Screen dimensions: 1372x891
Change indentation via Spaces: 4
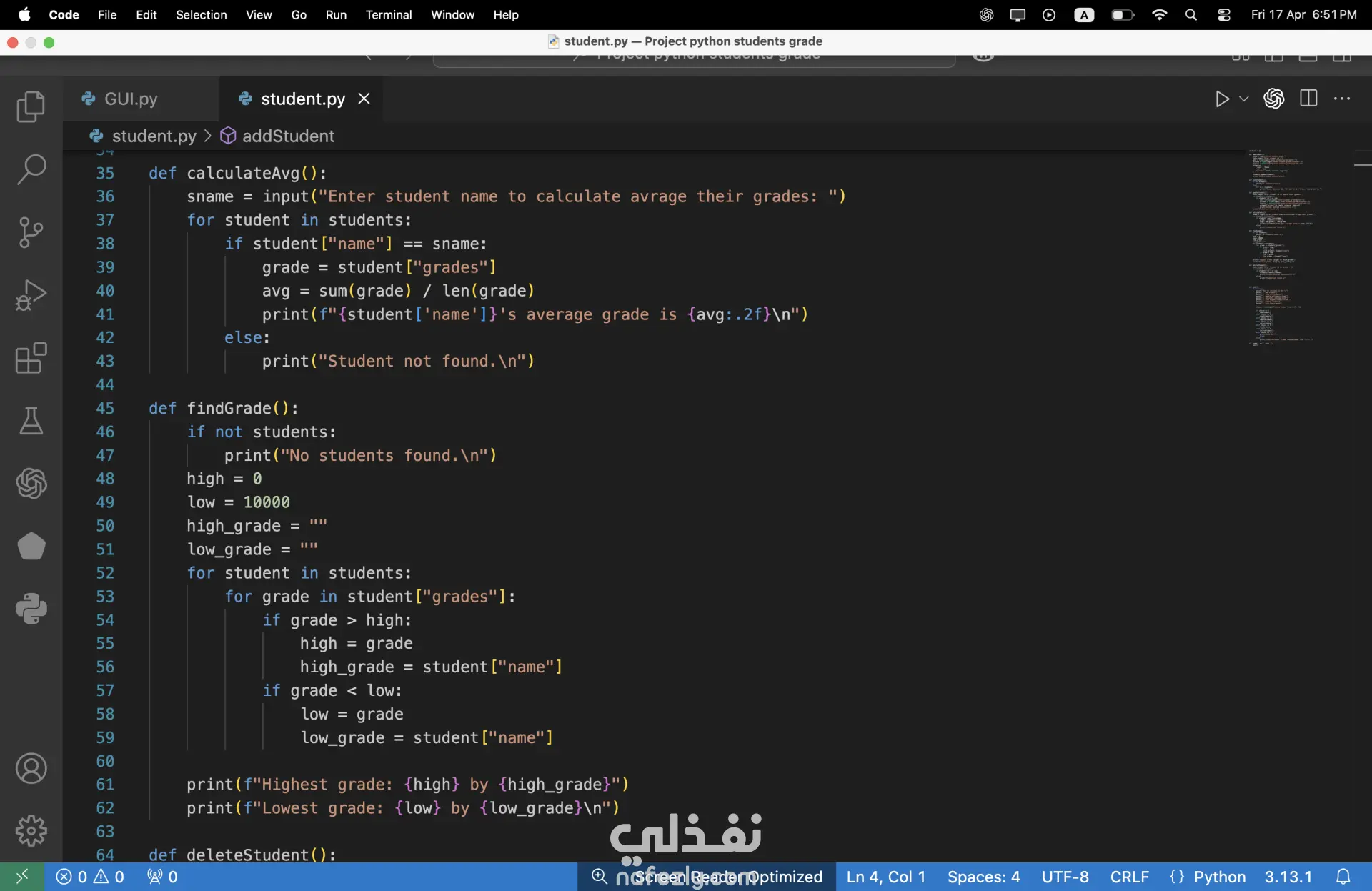pos(983,876)
